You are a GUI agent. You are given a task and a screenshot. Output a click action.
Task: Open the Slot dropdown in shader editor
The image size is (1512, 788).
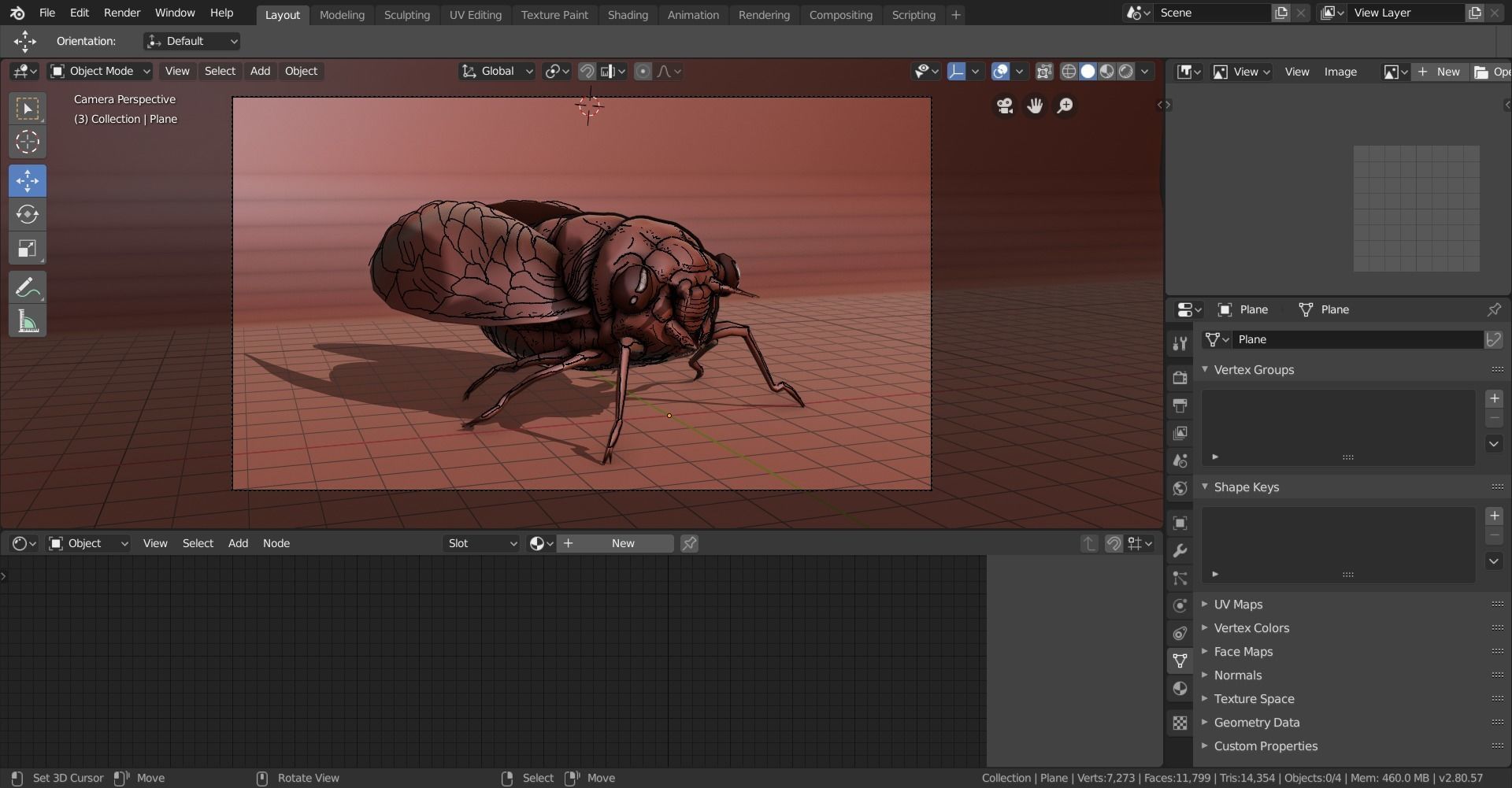(481, 543)
